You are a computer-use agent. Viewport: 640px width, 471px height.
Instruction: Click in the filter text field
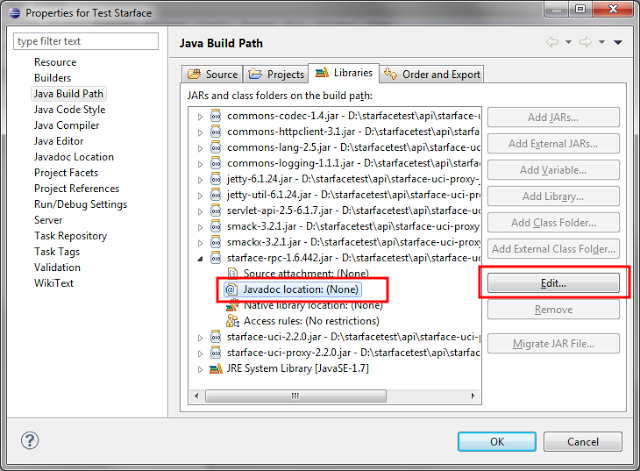click(86, 41)
